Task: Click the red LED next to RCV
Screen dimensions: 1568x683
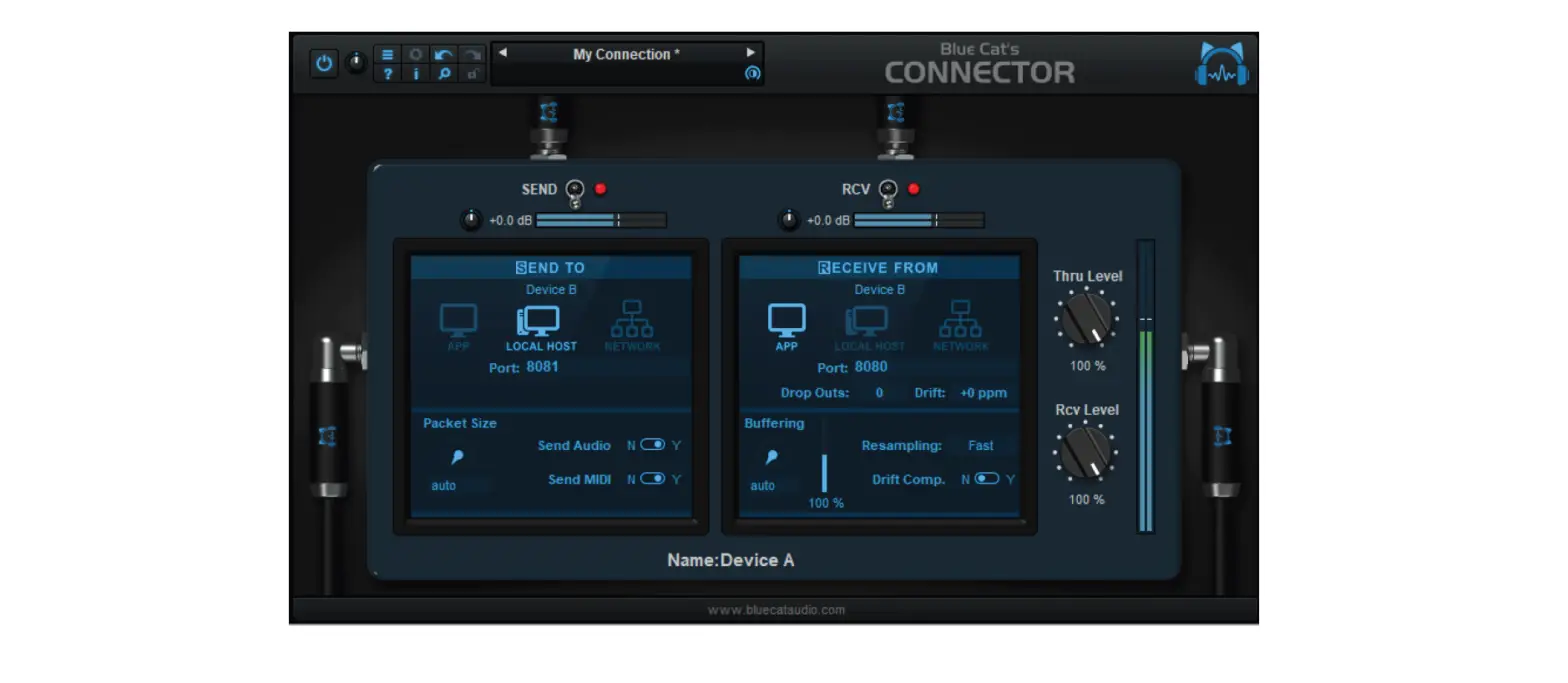Action: coord(913,188)
